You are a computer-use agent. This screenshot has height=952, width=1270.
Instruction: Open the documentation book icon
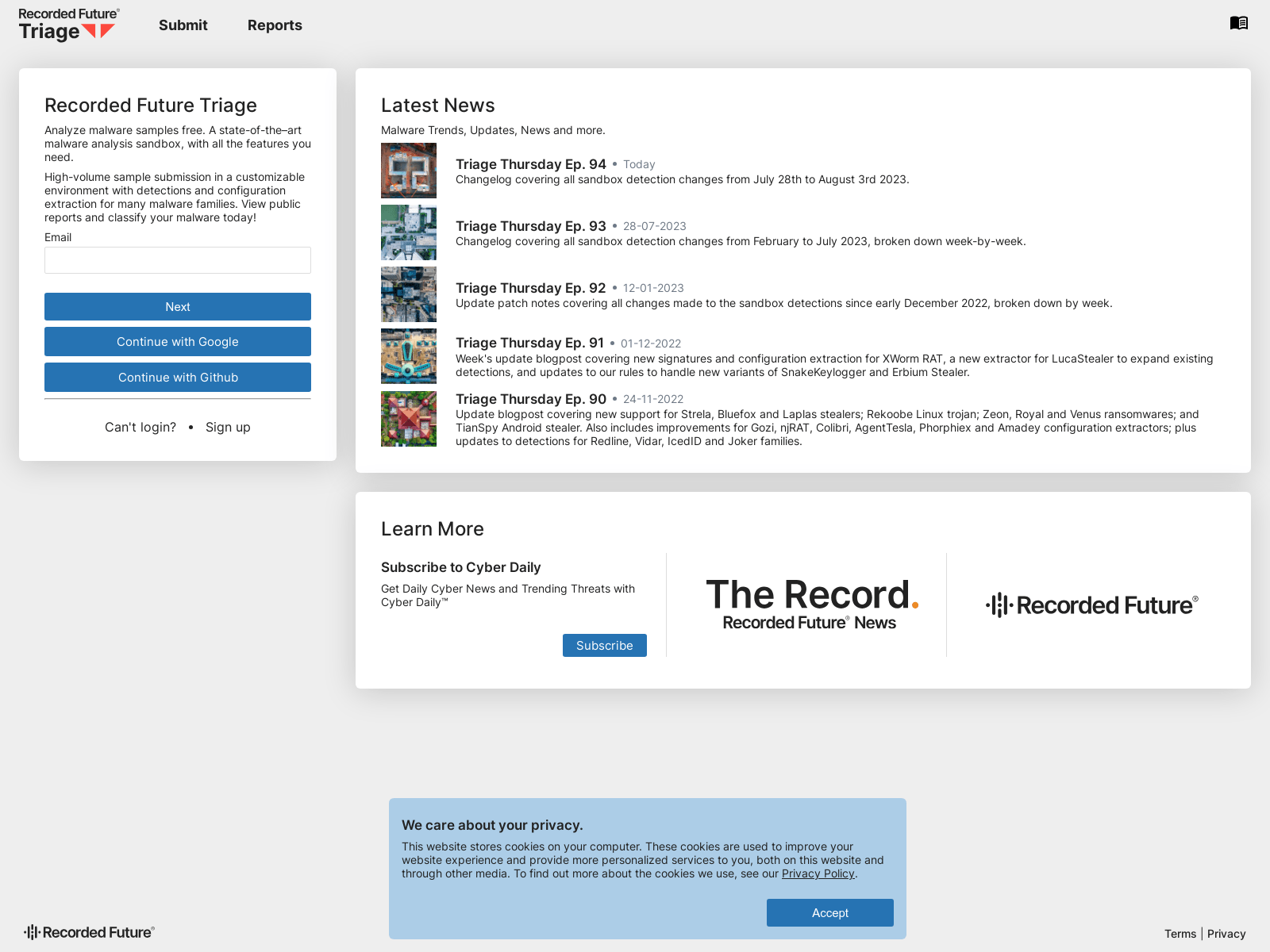tap(1238, 23)
